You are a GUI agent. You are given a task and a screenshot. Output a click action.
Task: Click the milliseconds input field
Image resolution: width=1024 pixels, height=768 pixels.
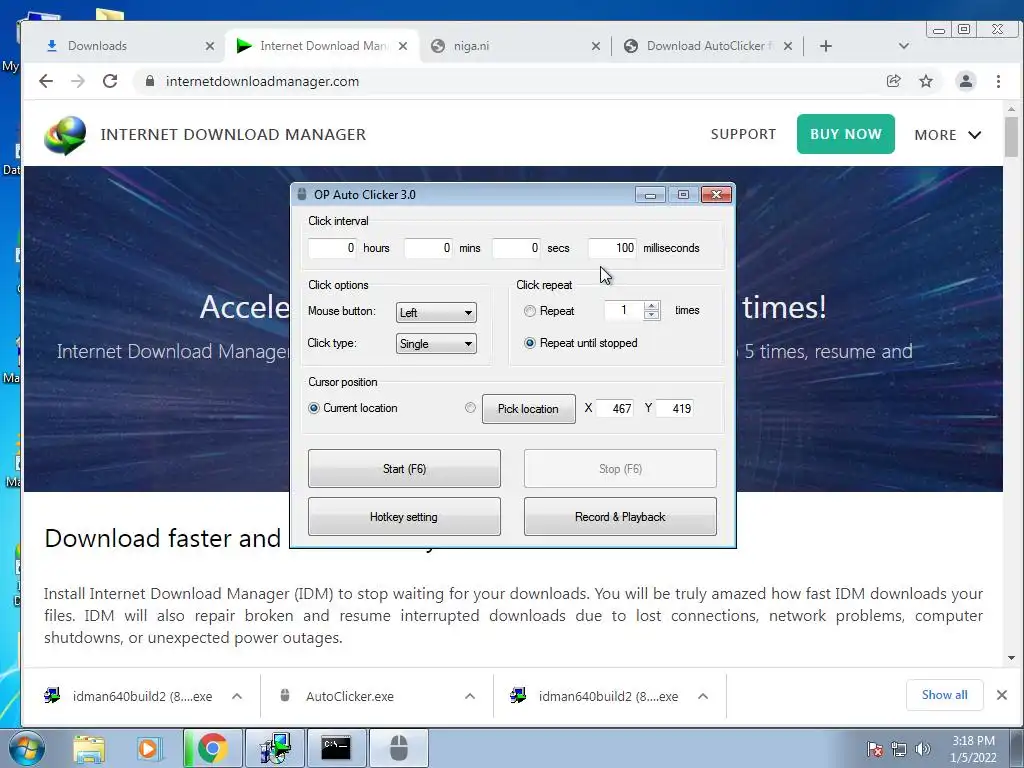612,248
